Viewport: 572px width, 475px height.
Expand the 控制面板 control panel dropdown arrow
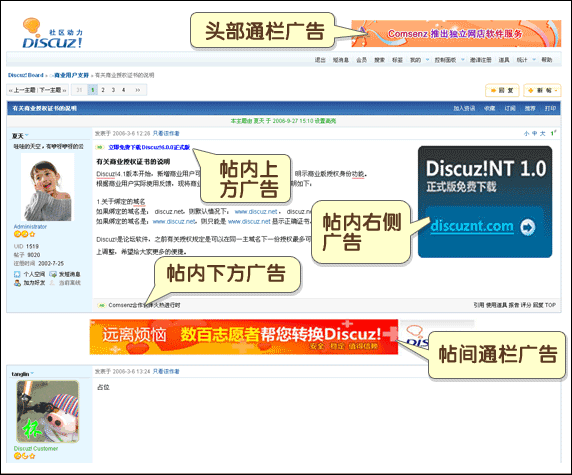tap(463, 59)
